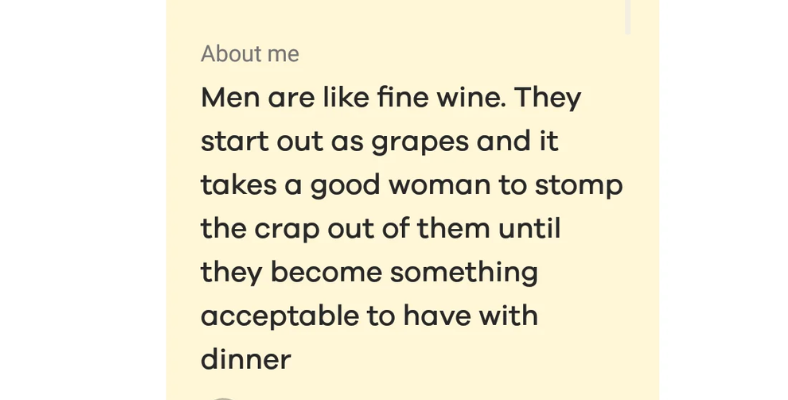This screenshot has width=788, height=400.
Task: Click the line 'they become something'
Action: point(369,272)
